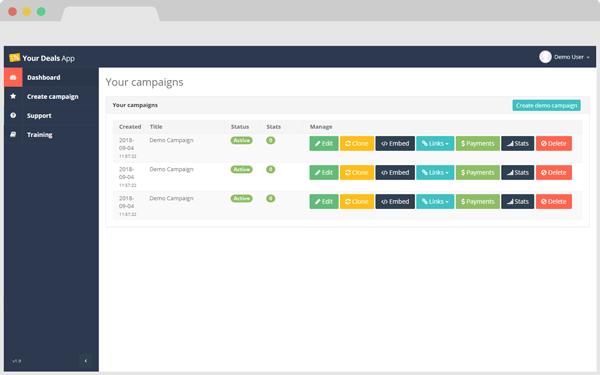Delete the third Demo Campaign row

tap(554, 202)
